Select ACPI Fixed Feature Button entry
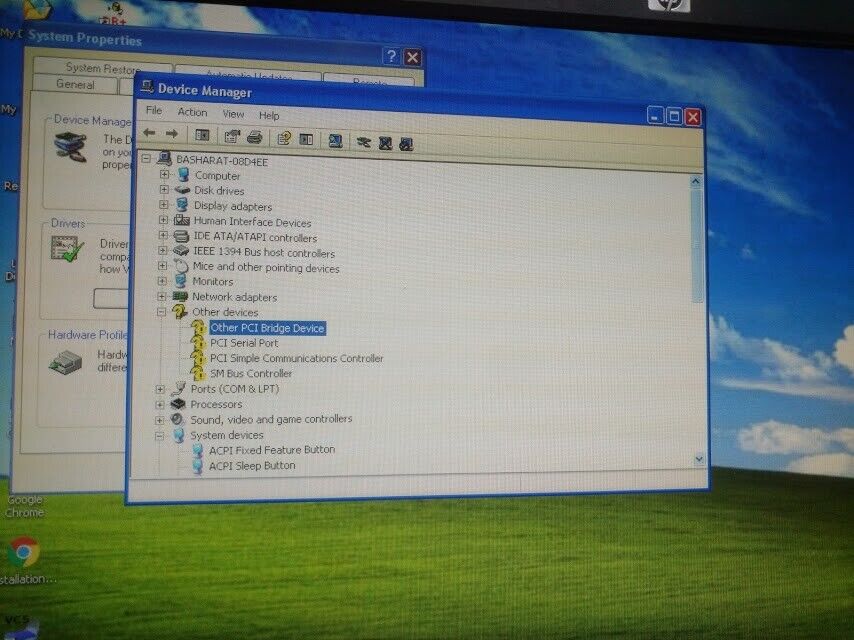The width and height of the screenshot is (854, 640). pos(272,450)
